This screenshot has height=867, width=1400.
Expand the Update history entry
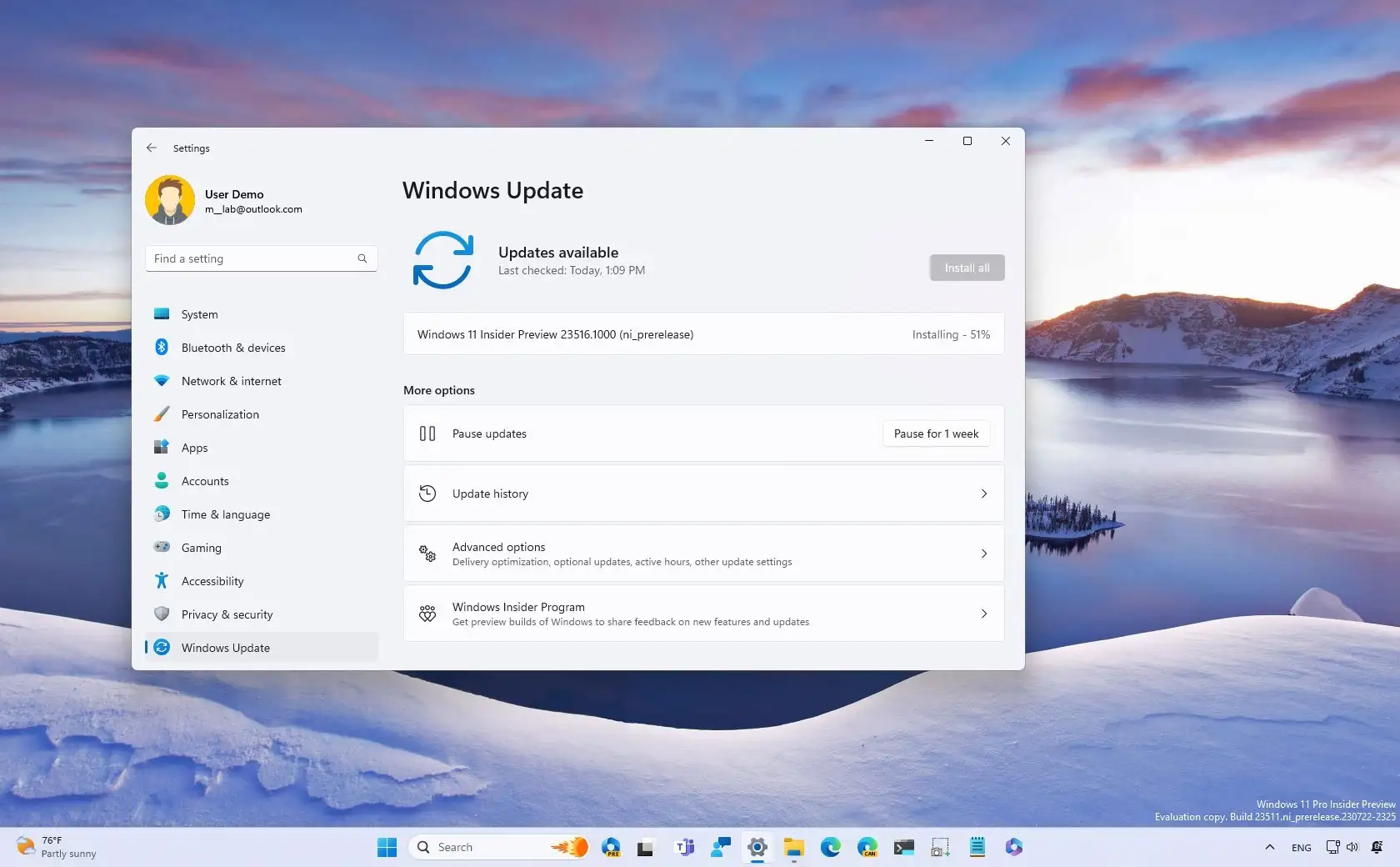[x=702, y=494]
